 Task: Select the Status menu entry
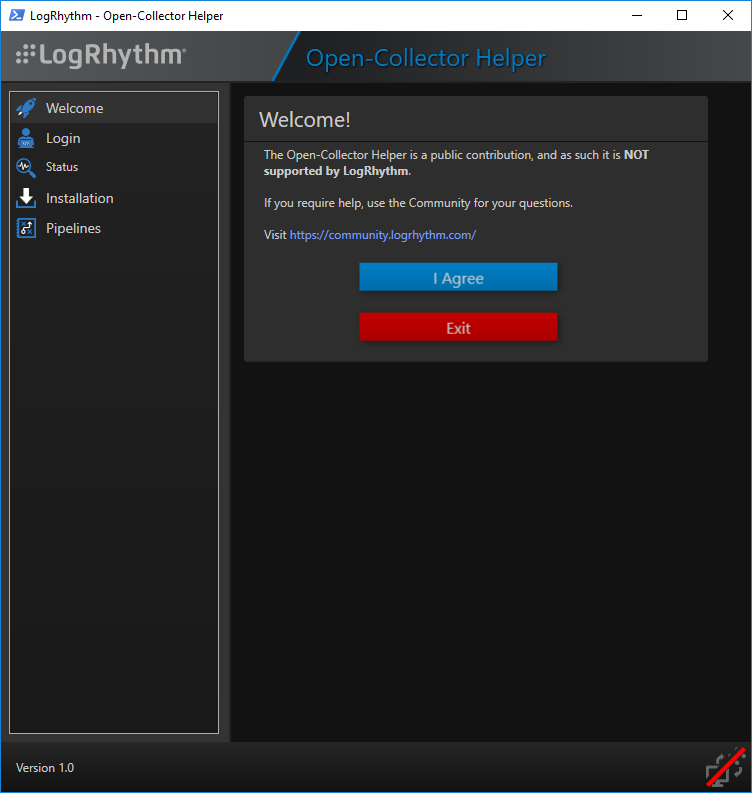[114, 167]
